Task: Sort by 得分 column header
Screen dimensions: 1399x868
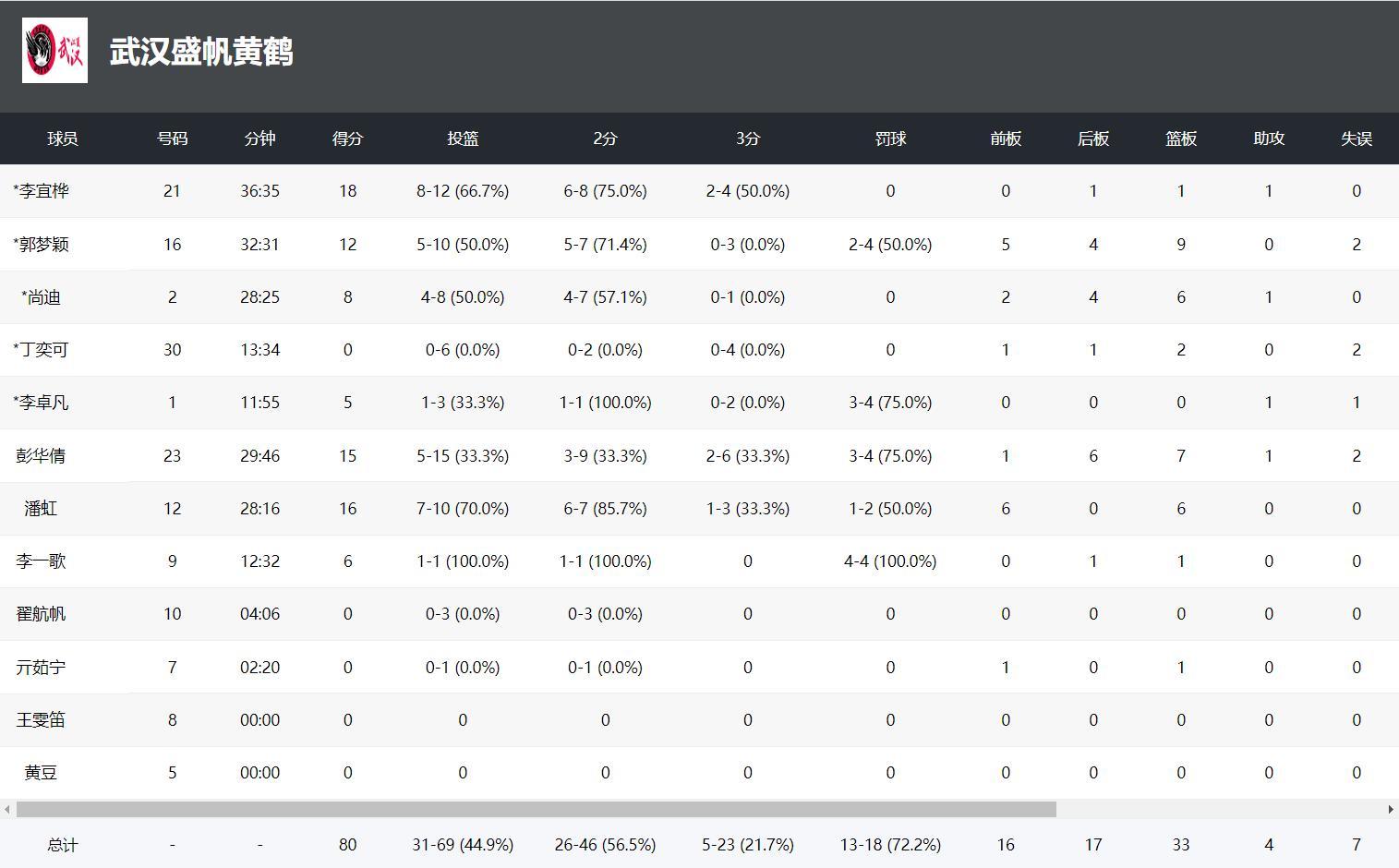Action: pyautogui.click(x=347, y=139)
